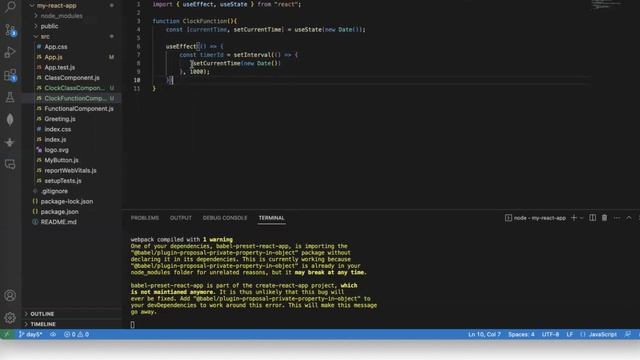This screenshot has height=360, width=640.
Task: Click line number 10 in the gutter
Action: pos(137,80)
